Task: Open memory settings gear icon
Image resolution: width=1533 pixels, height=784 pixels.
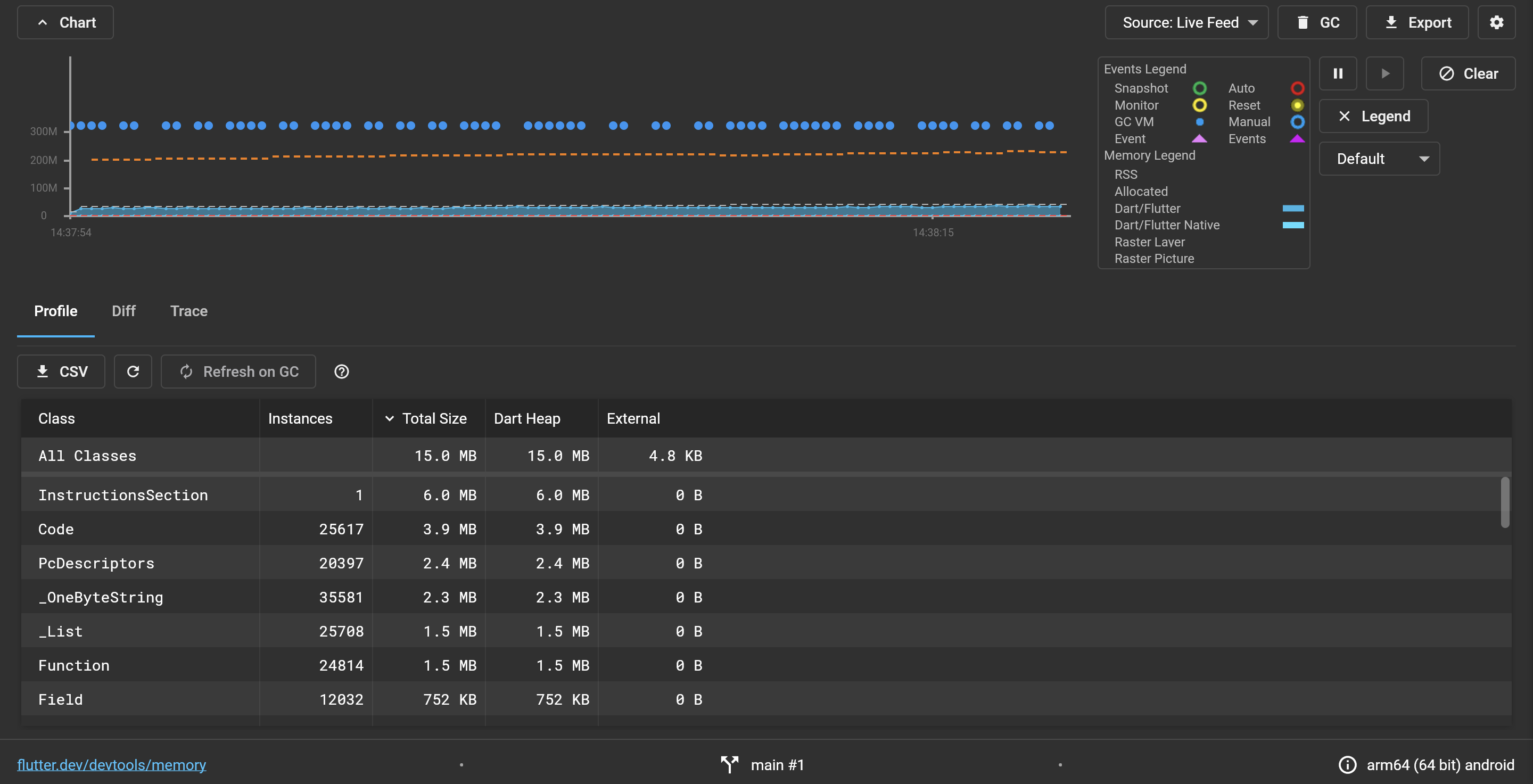Action: pyautogui.click(x=1496, y=22)
